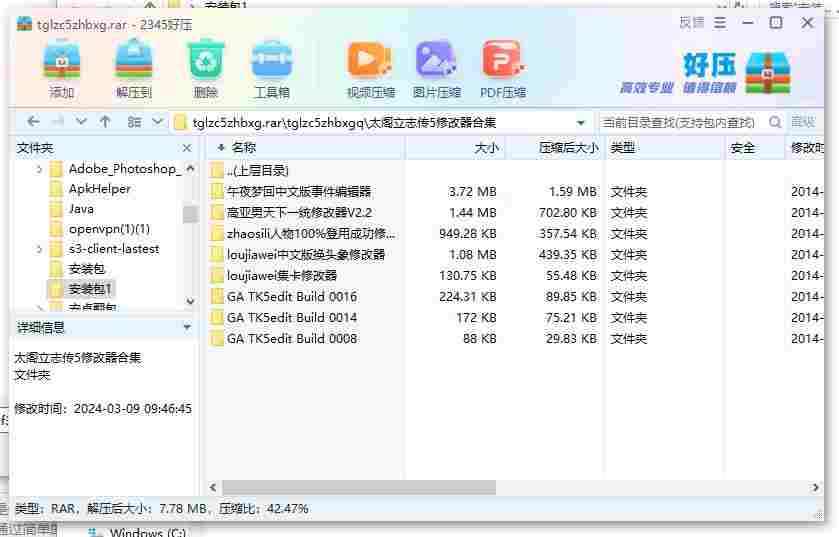Click the address path field
The height and width of the screenshot is (537, 839).
point(383,122)
